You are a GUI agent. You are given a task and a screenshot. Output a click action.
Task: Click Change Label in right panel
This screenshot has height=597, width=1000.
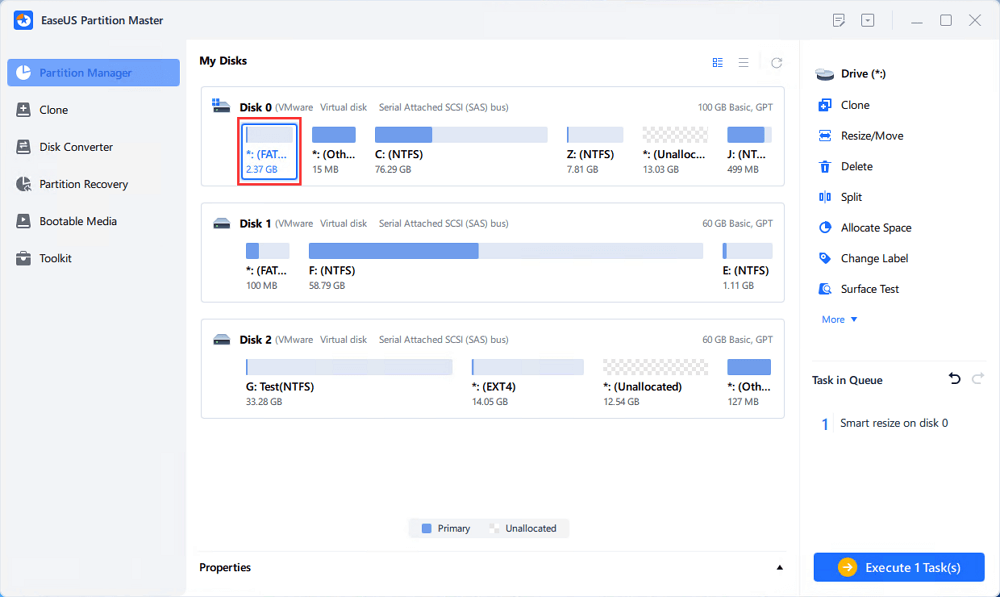[x=874, y=258]
